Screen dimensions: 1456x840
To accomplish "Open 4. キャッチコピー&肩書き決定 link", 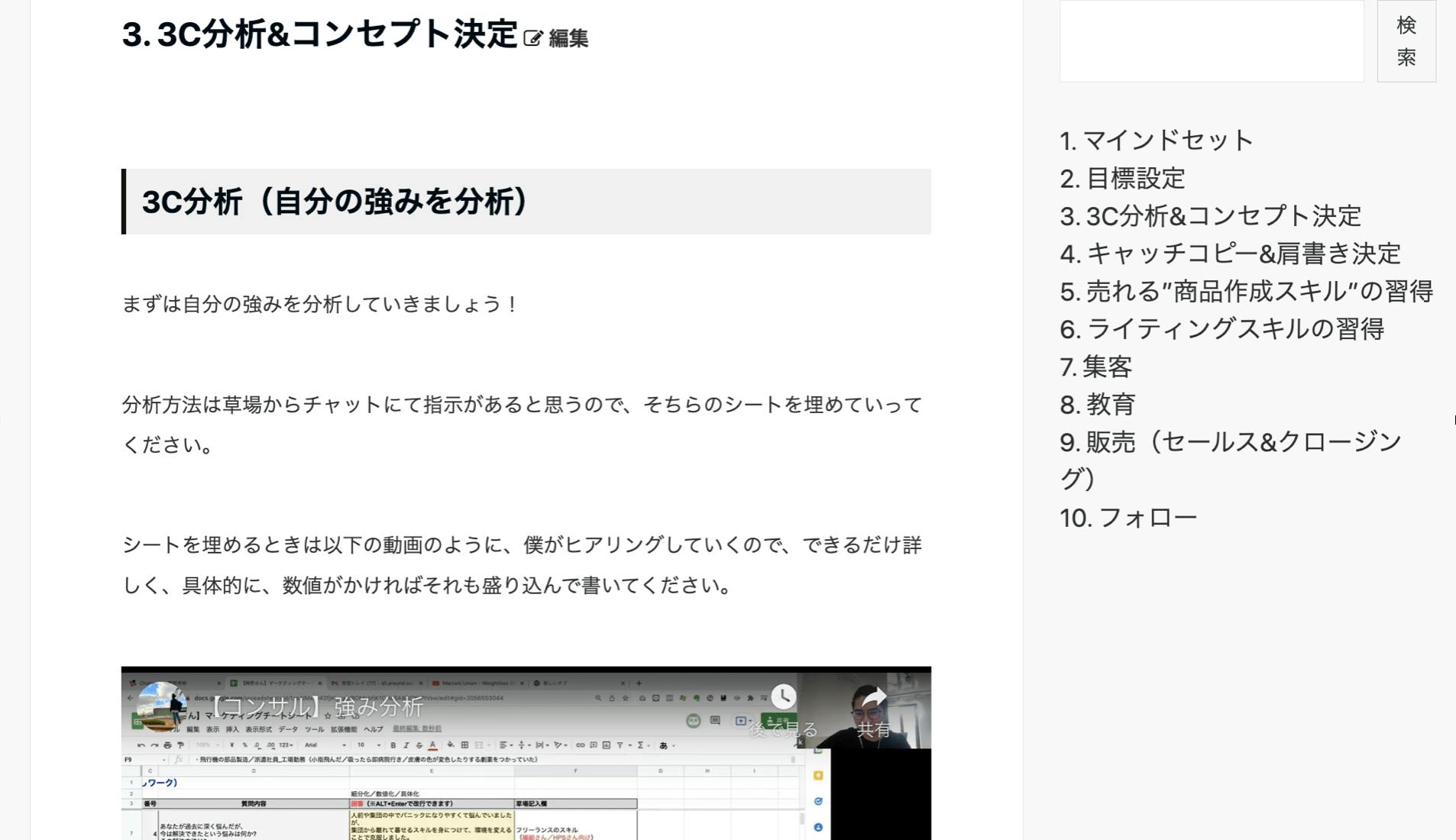I will (x=1230, y=254).
